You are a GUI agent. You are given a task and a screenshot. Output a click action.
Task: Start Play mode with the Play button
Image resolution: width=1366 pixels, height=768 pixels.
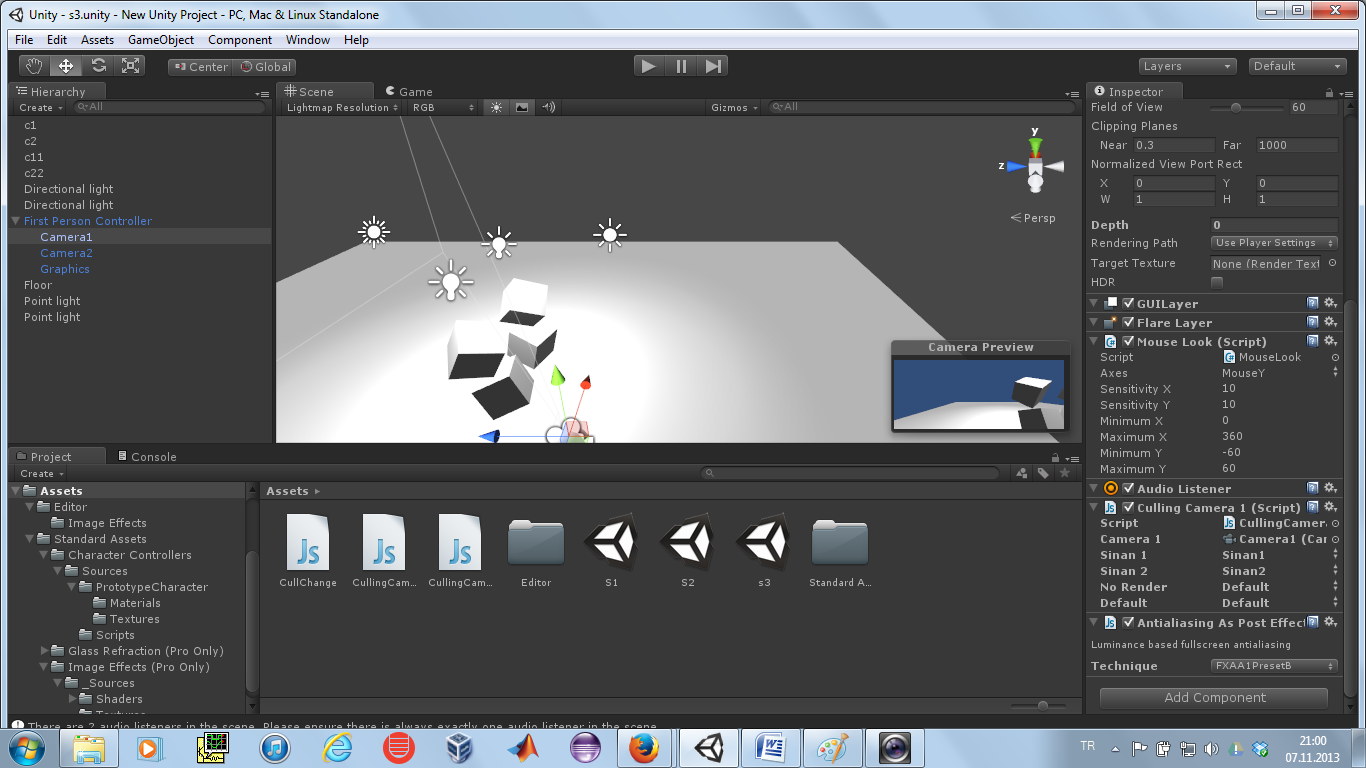(x=649, y=66)
